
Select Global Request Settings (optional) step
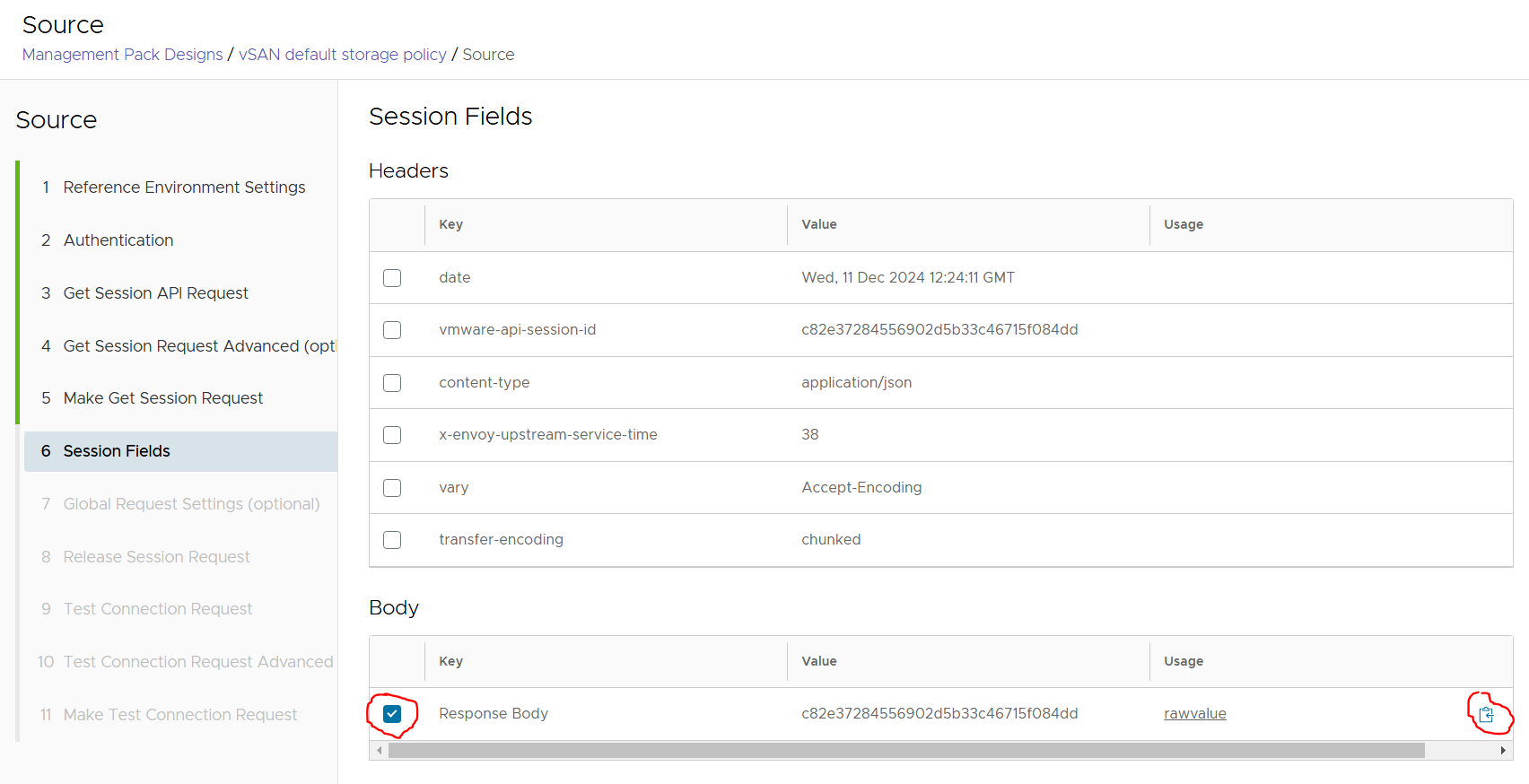(191, 504)
